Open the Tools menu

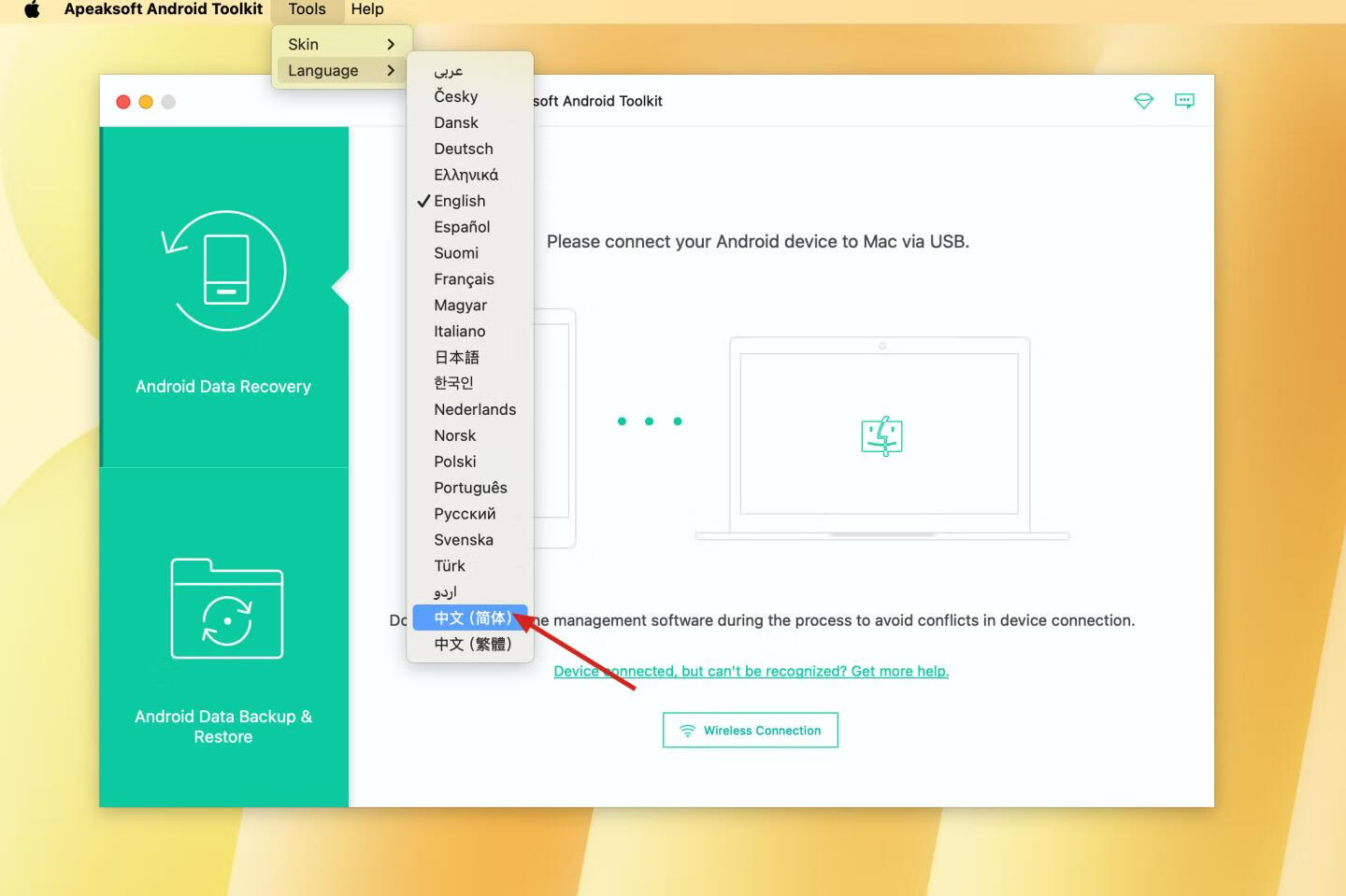click(307, 9)
